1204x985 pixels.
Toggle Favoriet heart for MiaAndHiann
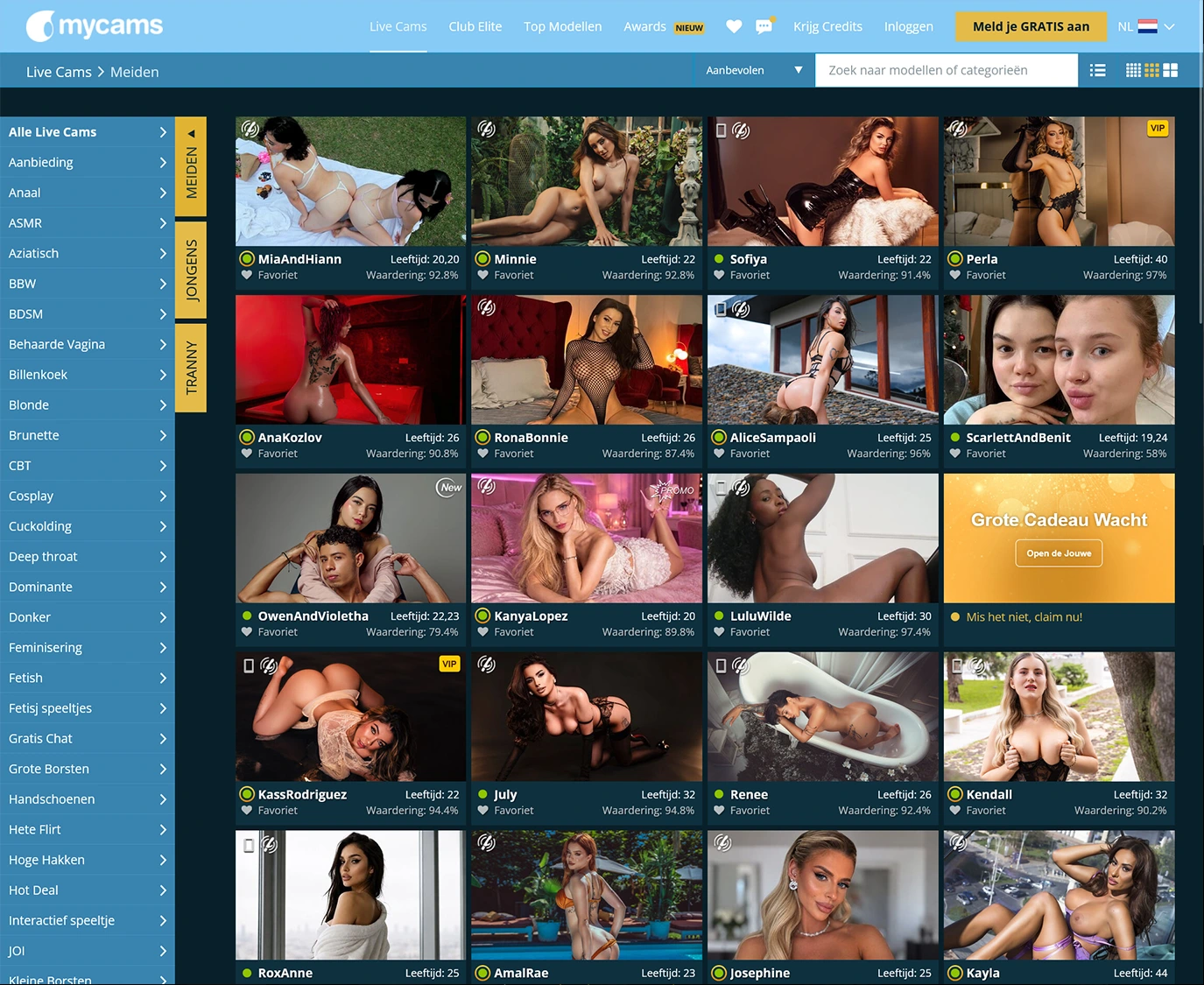click(247, 275)
